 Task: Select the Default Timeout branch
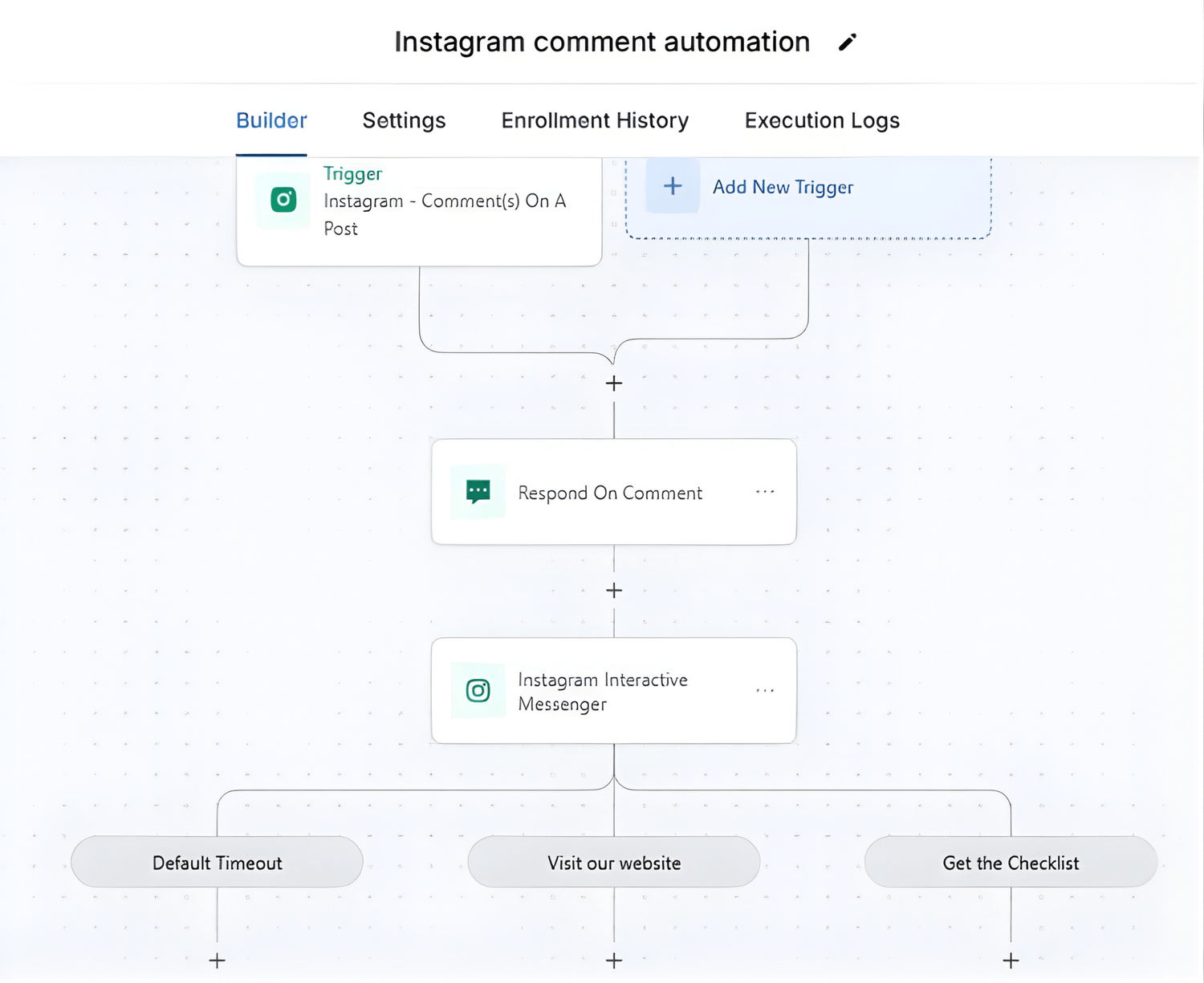click(217, 863)
